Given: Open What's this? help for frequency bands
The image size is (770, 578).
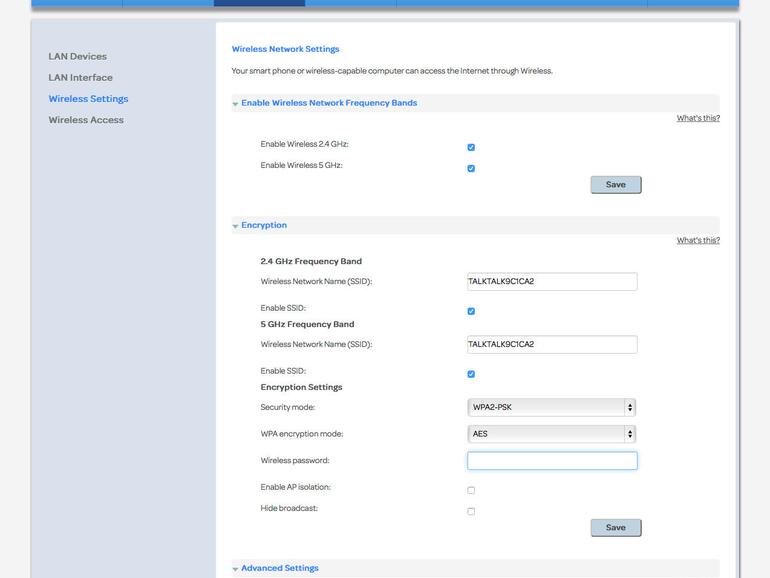Looking at the screenshot, I should tap(698, 118).
